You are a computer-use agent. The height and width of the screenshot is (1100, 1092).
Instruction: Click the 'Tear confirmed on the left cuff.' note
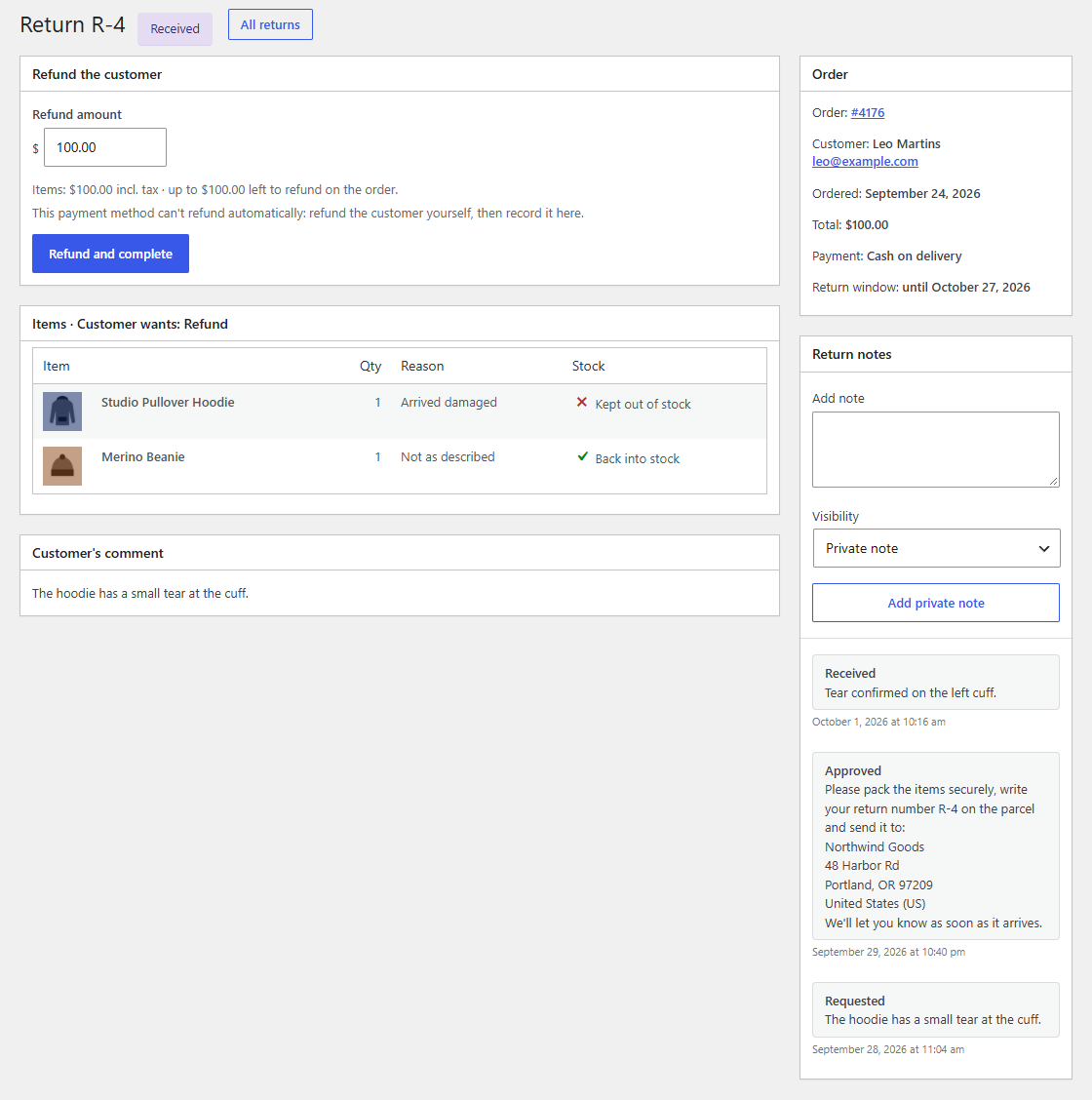tap(911, 692)
